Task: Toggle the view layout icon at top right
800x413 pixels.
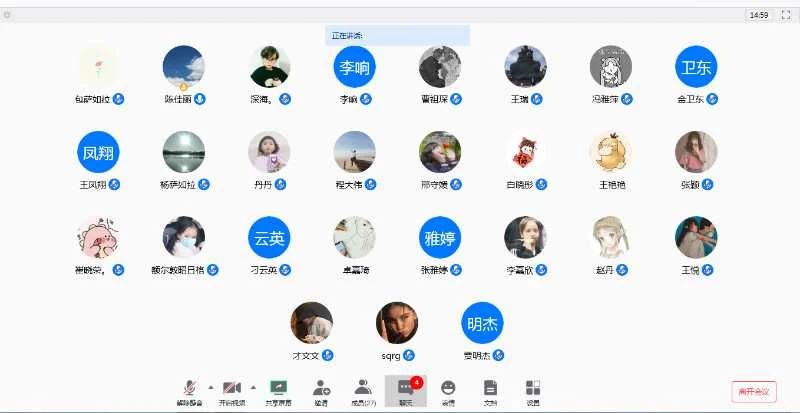Action: click(785, 15)
